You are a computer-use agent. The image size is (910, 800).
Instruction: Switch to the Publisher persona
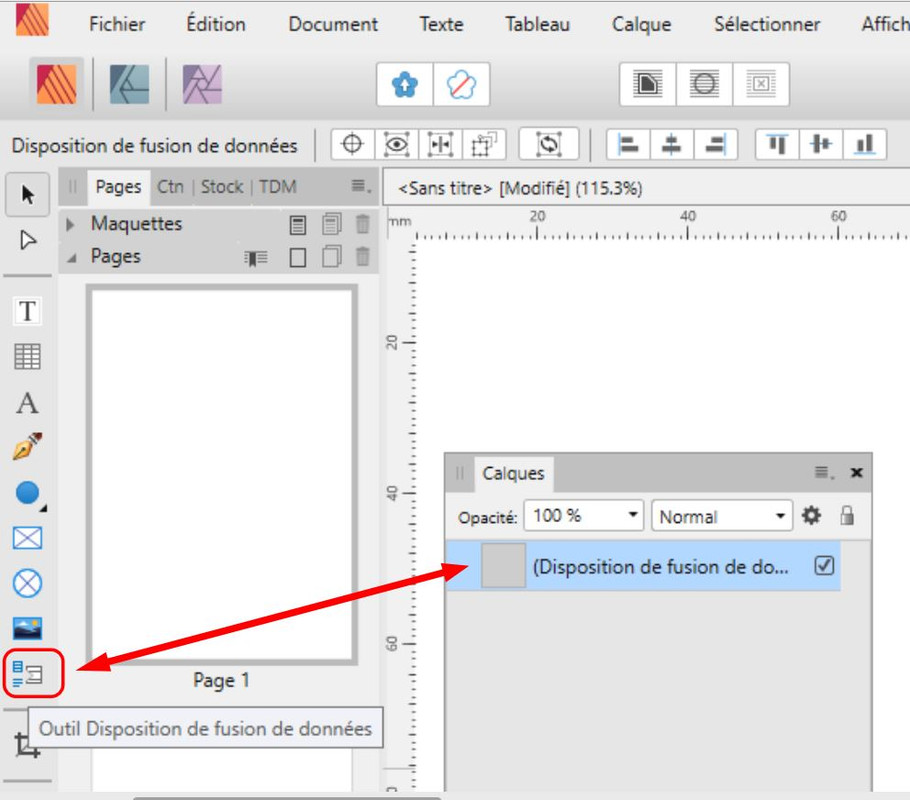click(x=56, y=84)
